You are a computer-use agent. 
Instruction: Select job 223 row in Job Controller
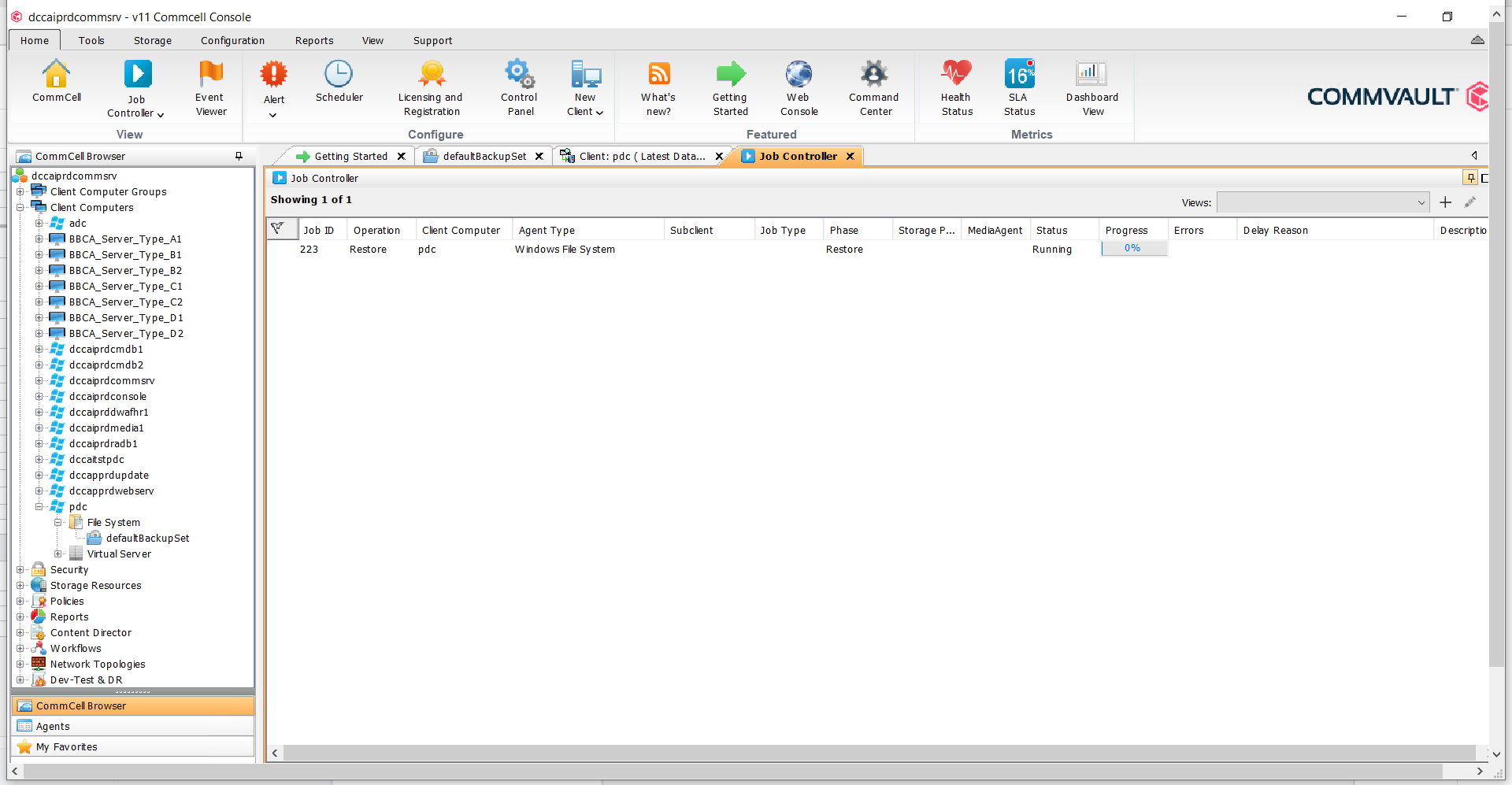[876, 249]
